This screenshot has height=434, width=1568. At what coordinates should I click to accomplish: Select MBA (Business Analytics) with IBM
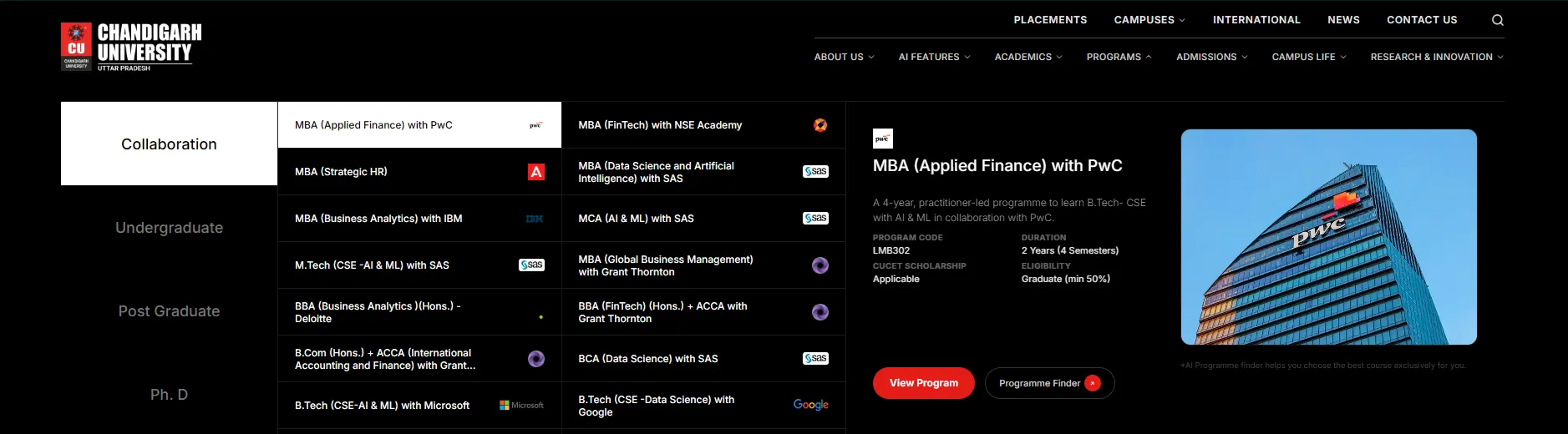419,219
